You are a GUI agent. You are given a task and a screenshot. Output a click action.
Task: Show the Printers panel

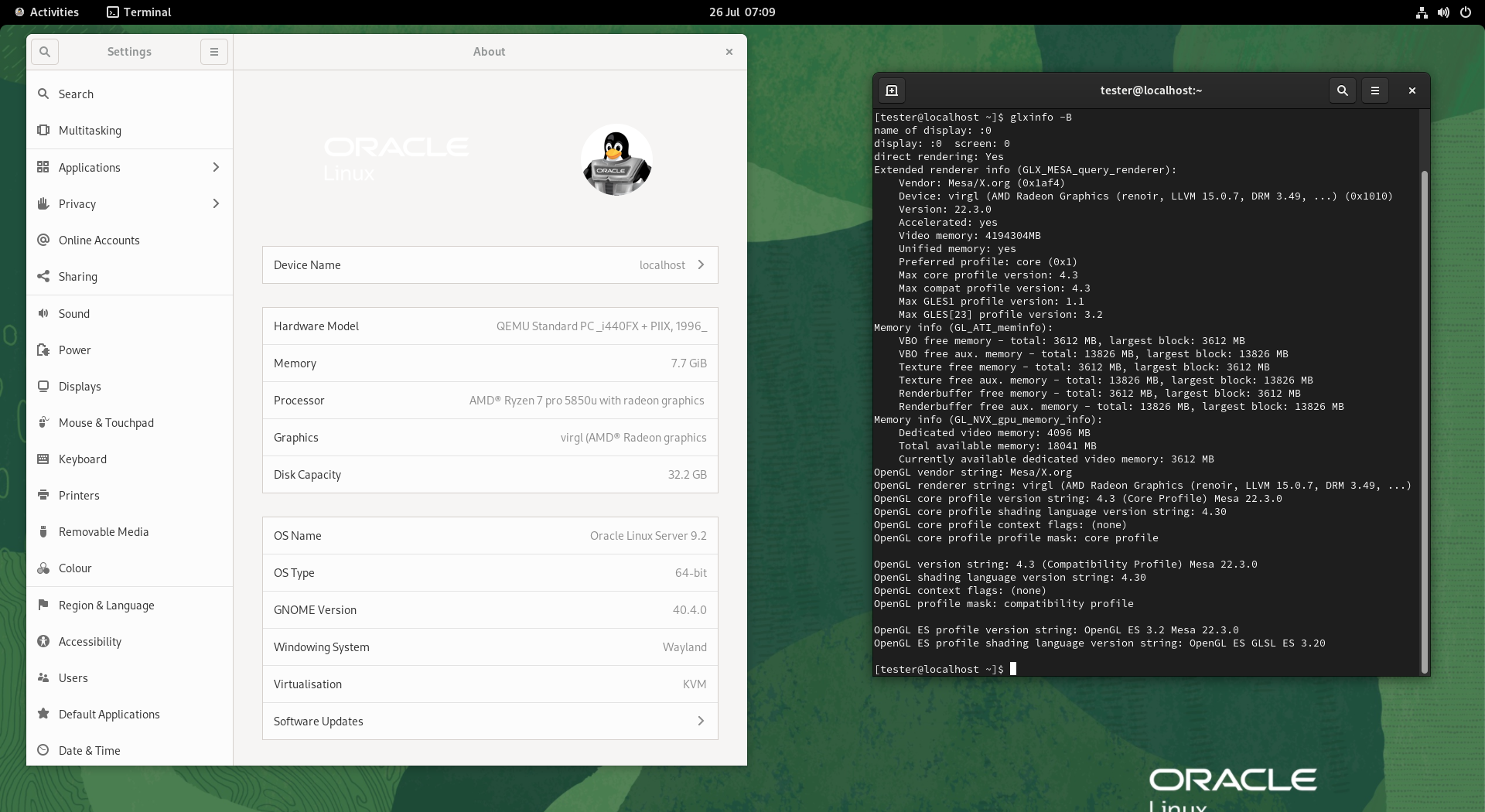(129, 496)
